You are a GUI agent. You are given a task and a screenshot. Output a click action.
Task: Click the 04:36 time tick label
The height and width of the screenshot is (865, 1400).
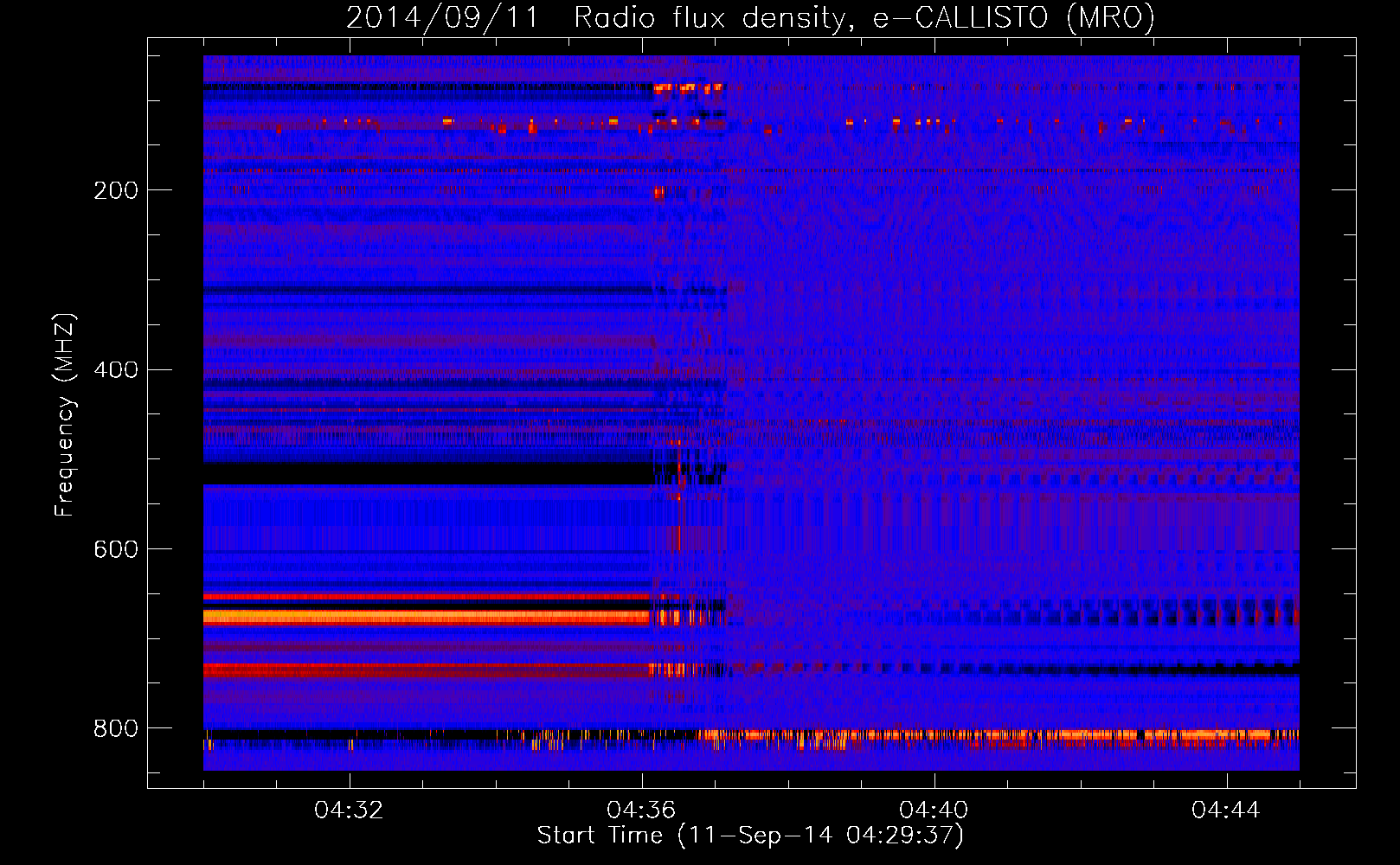point(641,811)
